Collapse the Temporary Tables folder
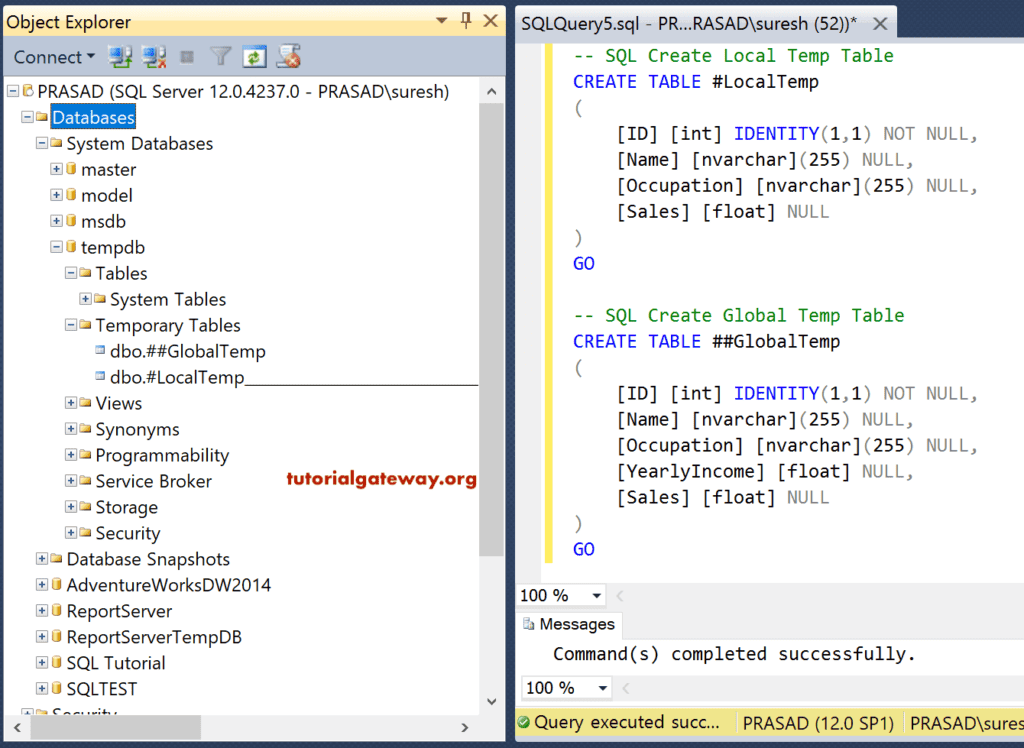This screenshot has height=748, width=1024. coord(71,325)
